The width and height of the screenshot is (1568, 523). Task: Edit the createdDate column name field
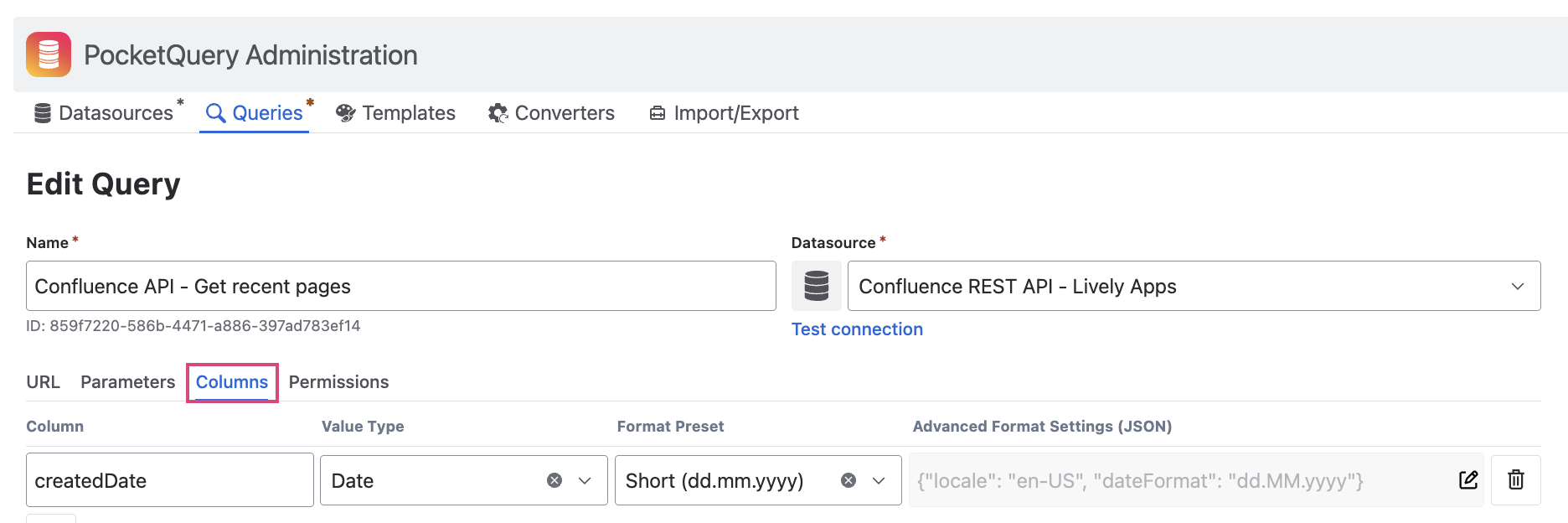tap(170, 480)
